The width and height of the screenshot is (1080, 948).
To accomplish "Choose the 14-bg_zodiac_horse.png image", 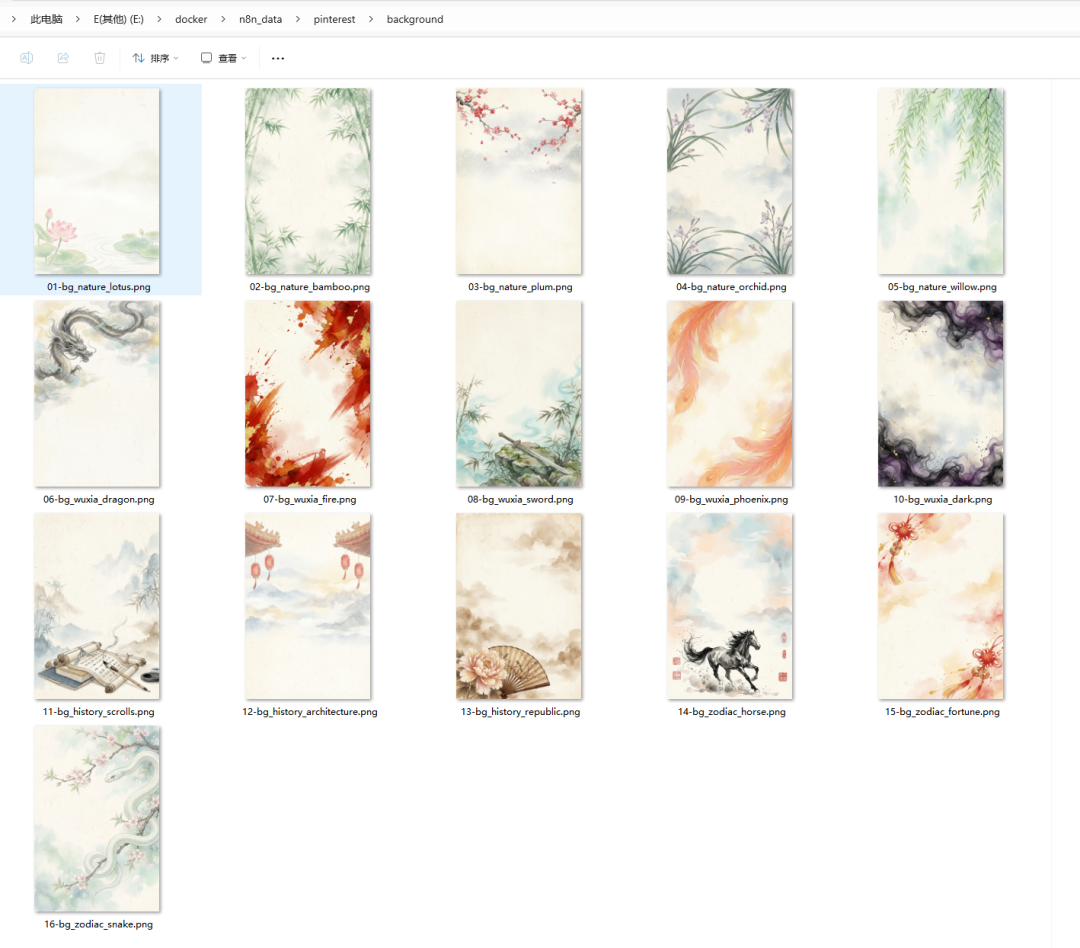I will [x=730, y=606].
